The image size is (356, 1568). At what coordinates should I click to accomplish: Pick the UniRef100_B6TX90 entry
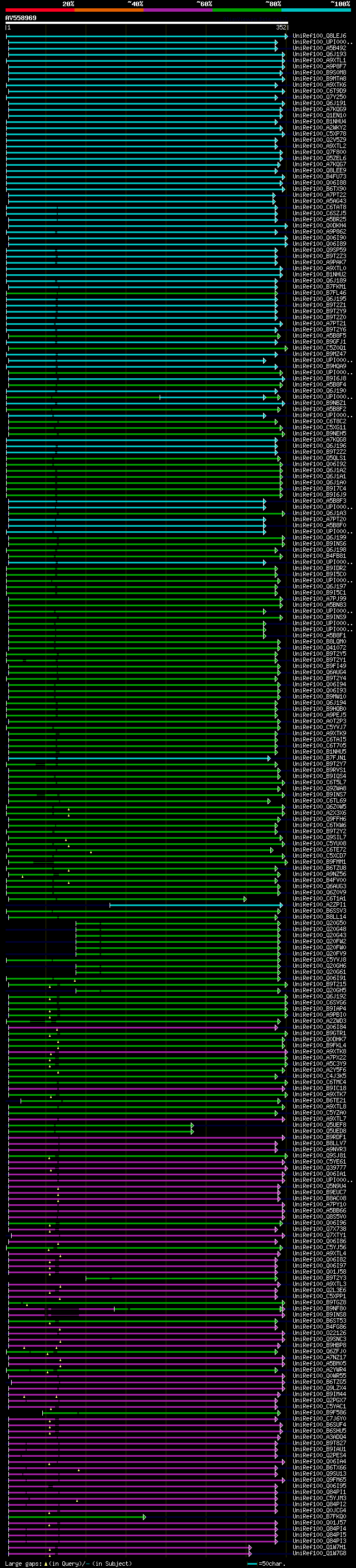click(319, 189)
